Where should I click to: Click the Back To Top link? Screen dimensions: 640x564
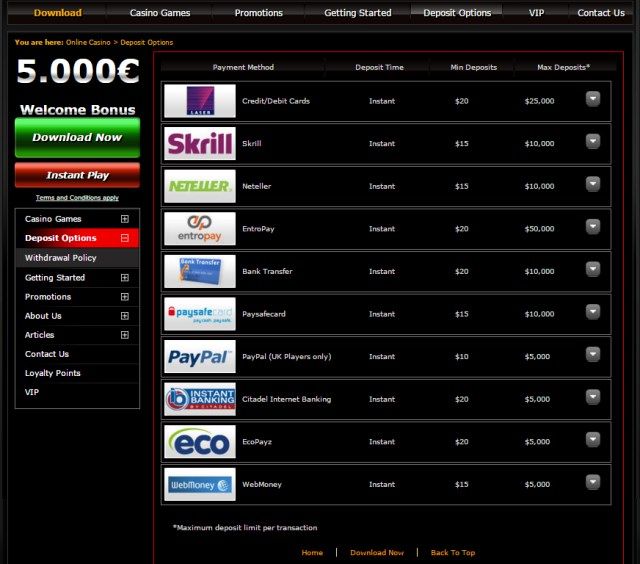453,553
